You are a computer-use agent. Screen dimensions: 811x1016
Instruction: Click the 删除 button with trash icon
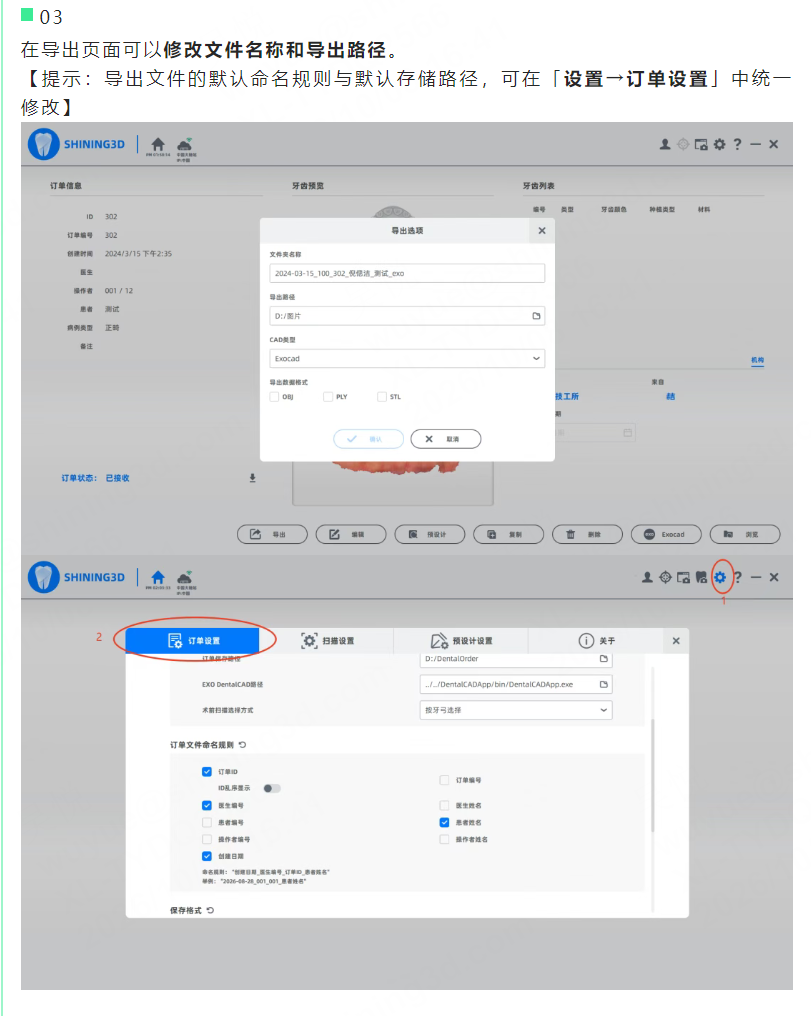point(587,534)
